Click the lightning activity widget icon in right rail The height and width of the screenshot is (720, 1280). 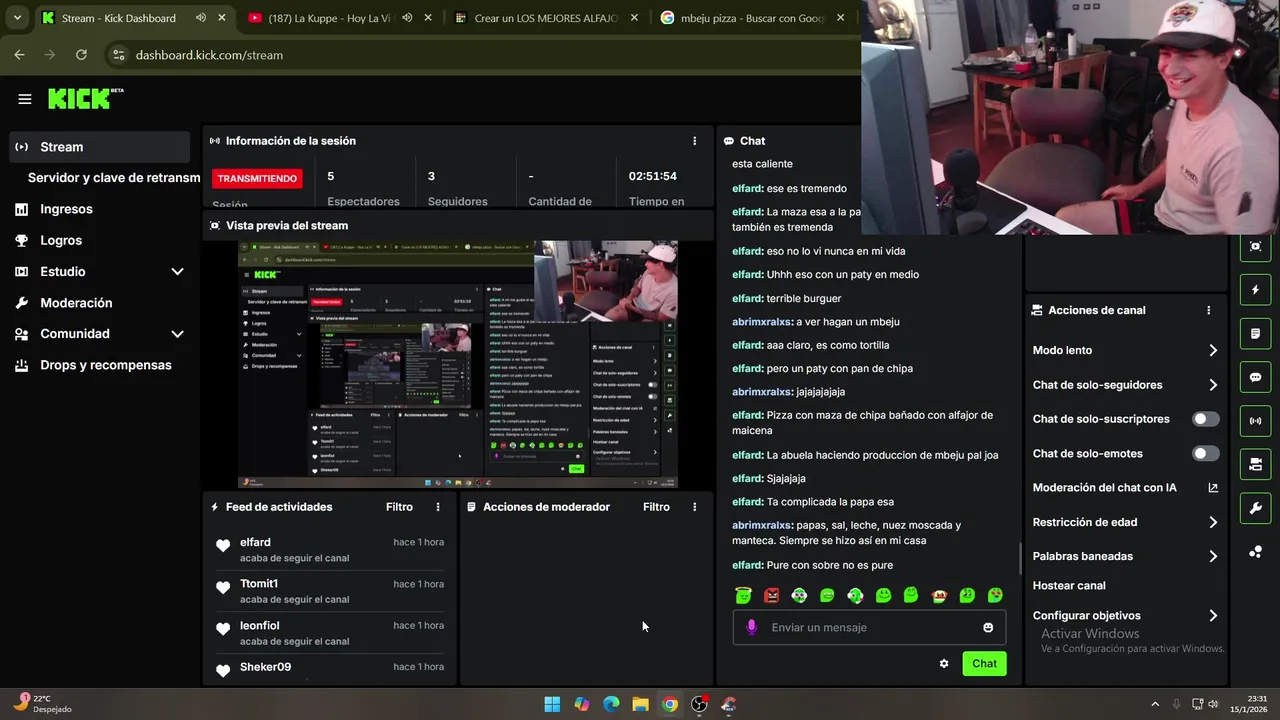1255,290
